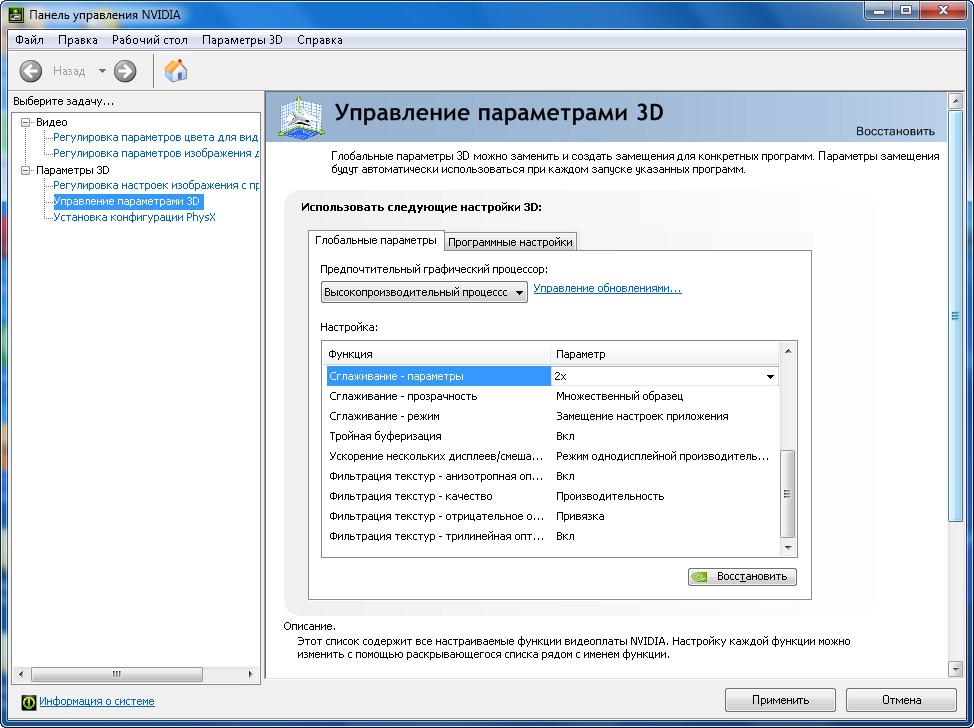Select Регулировка параметров изображения tree item
This screenshot has width=974, height=728.
156,153
